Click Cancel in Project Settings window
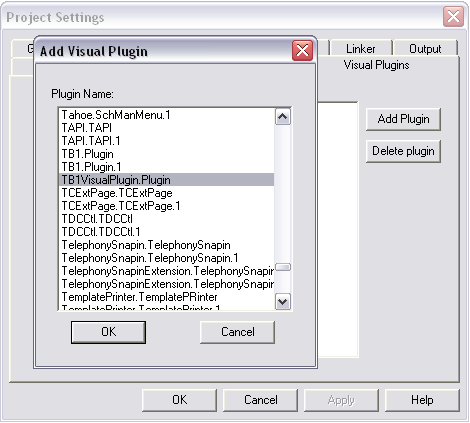The width and height of the screenshot is (470, 423). [260, 400]
